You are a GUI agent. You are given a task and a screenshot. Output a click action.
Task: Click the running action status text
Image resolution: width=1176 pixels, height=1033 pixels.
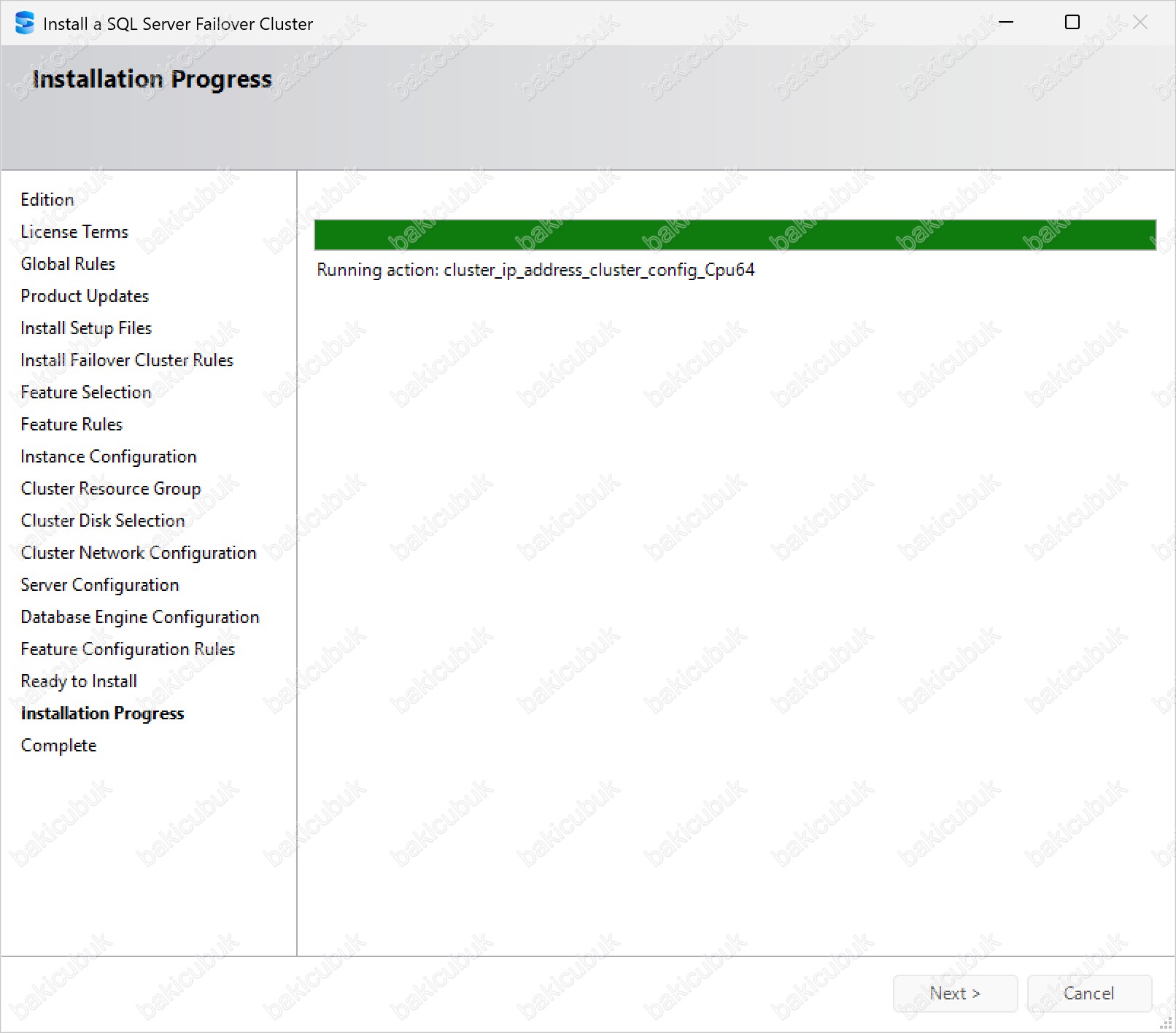[535, 270]
